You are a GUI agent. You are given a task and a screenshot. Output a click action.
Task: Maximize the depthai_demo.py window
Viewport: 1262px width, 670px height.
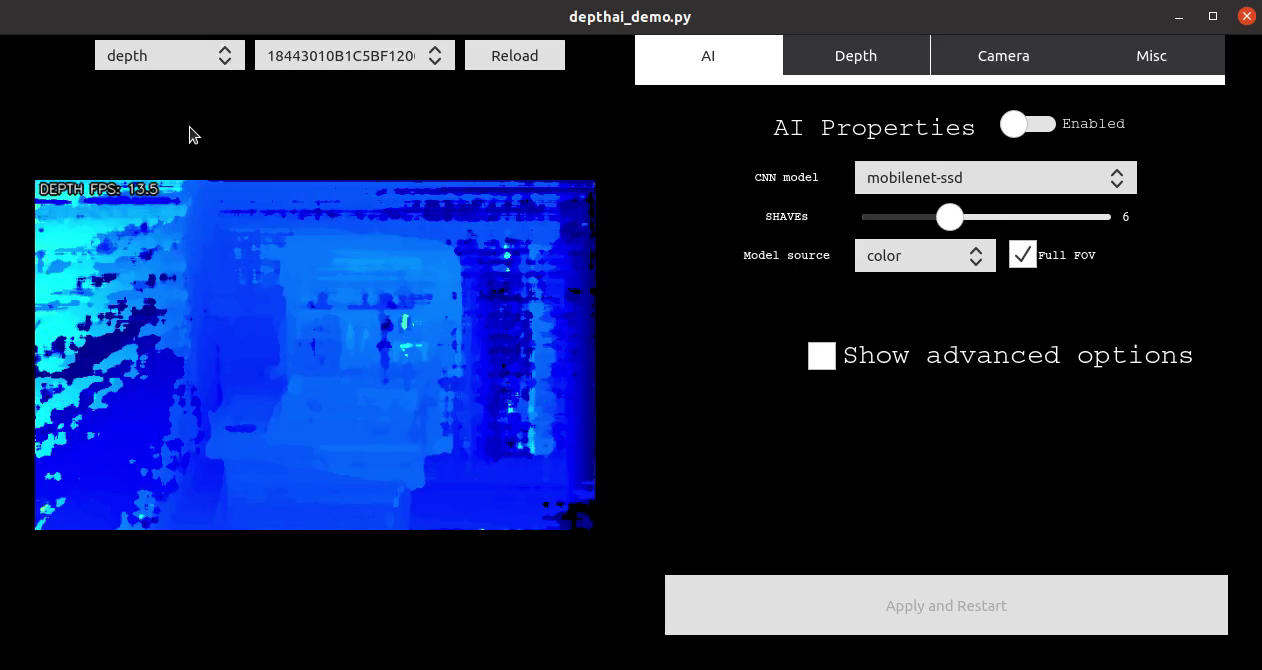pyautogui.click(x=1213, y=16)
